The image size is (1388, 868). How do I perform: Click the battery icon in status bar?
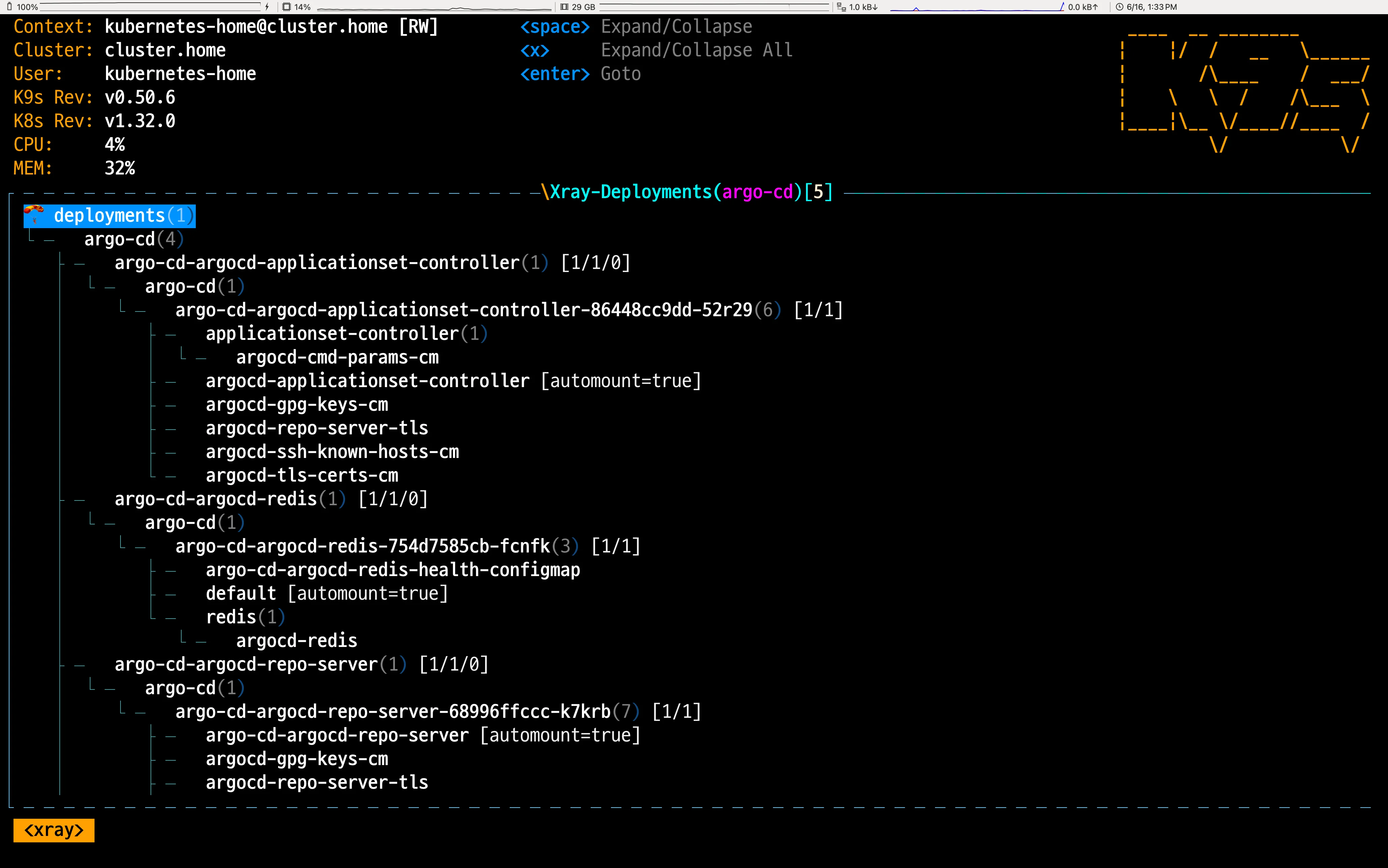point(9,7)
